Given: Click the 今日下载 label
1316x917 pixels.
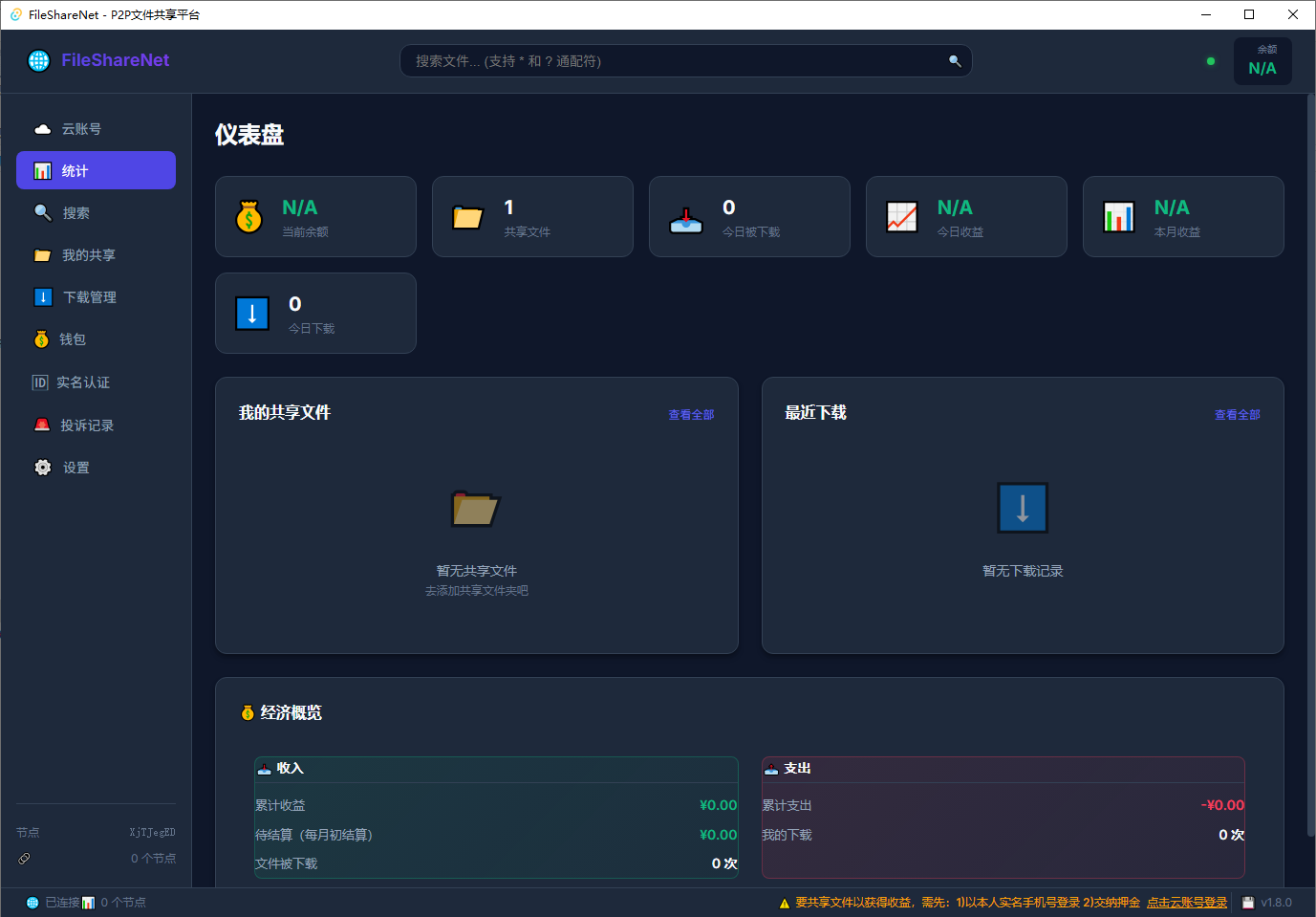Looking at the screenshot, I should (x=312, y=329).
